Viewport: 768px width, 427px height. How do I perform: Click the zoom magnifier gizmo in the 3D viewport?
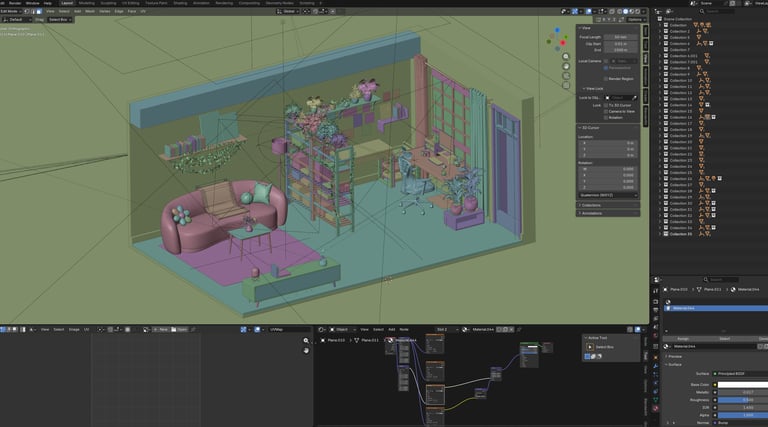566,56
